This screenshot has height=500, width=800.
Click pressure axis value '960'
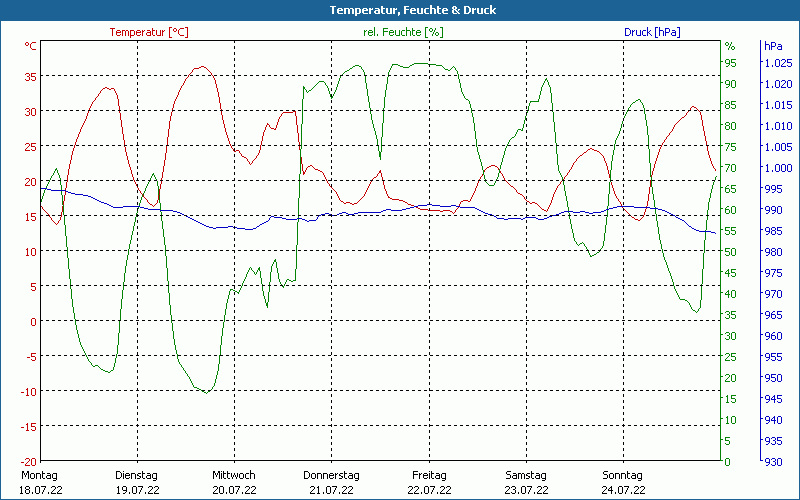point(773,336)
